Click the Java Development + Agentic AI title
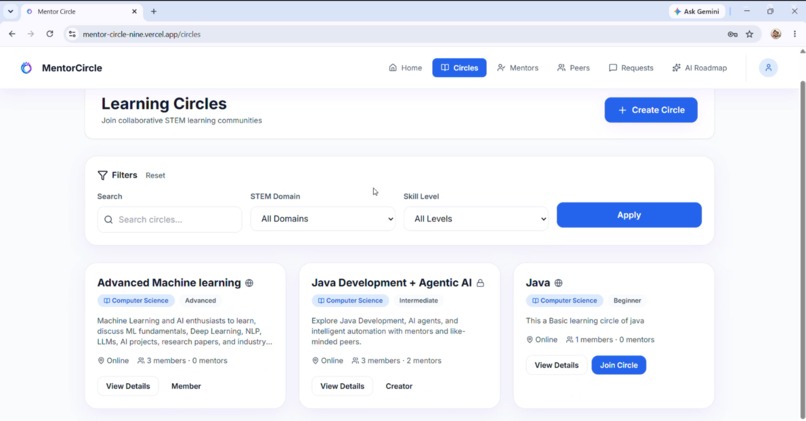Screen dimensions: 806x421 coord(392,283)
